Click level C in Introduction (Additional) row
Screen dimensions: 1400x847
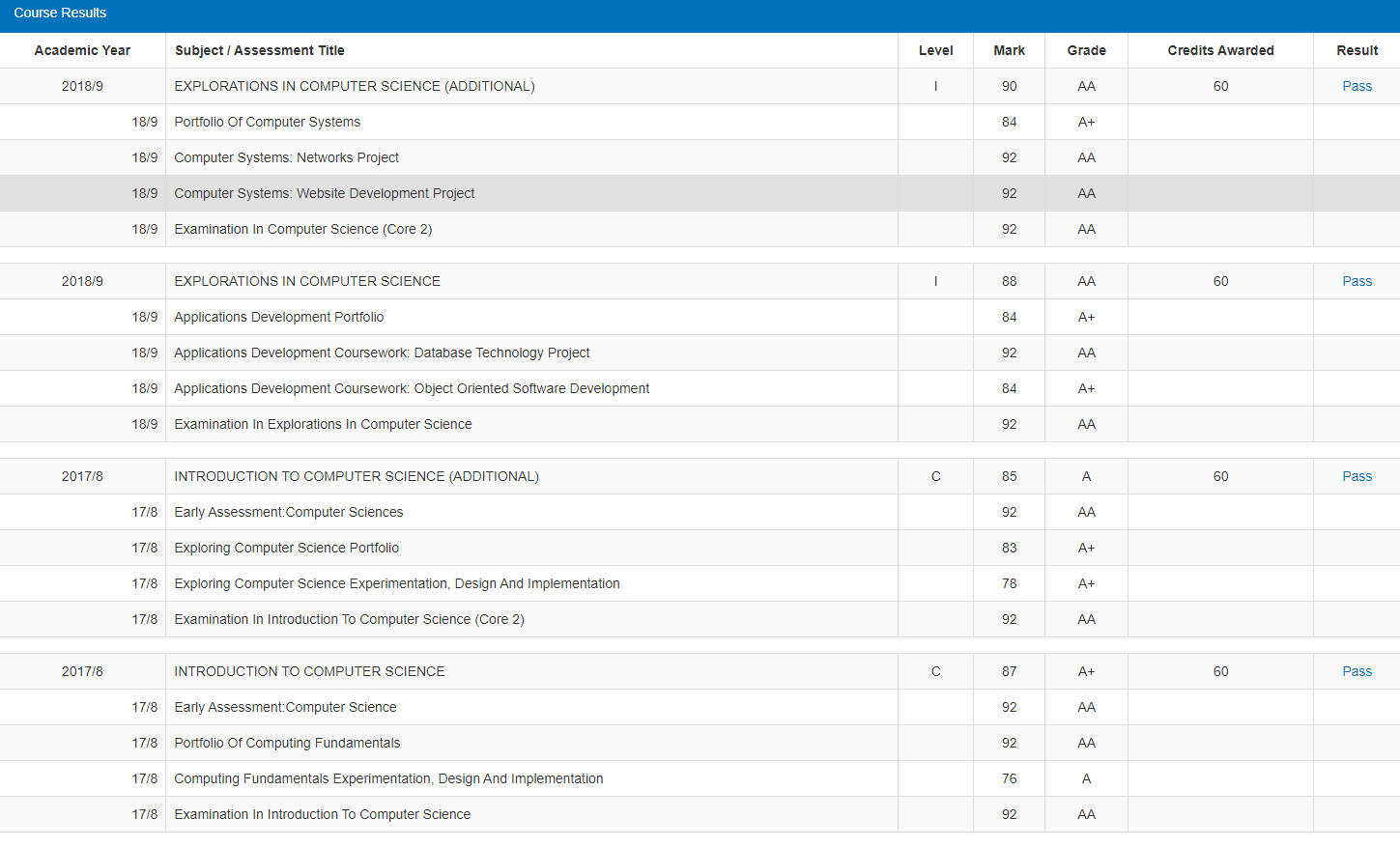click(935, 476)
